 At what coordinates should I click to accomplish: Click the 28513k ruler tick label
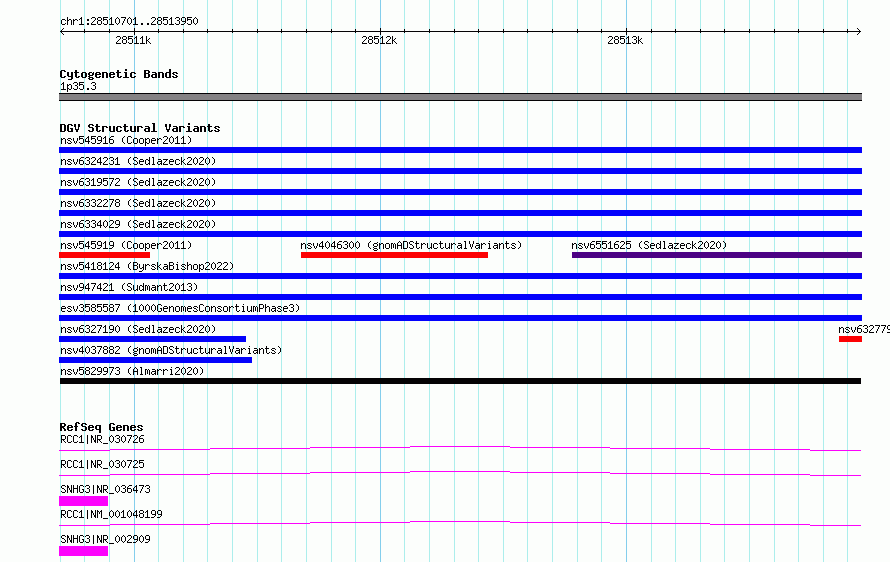[x=625, y=40]
